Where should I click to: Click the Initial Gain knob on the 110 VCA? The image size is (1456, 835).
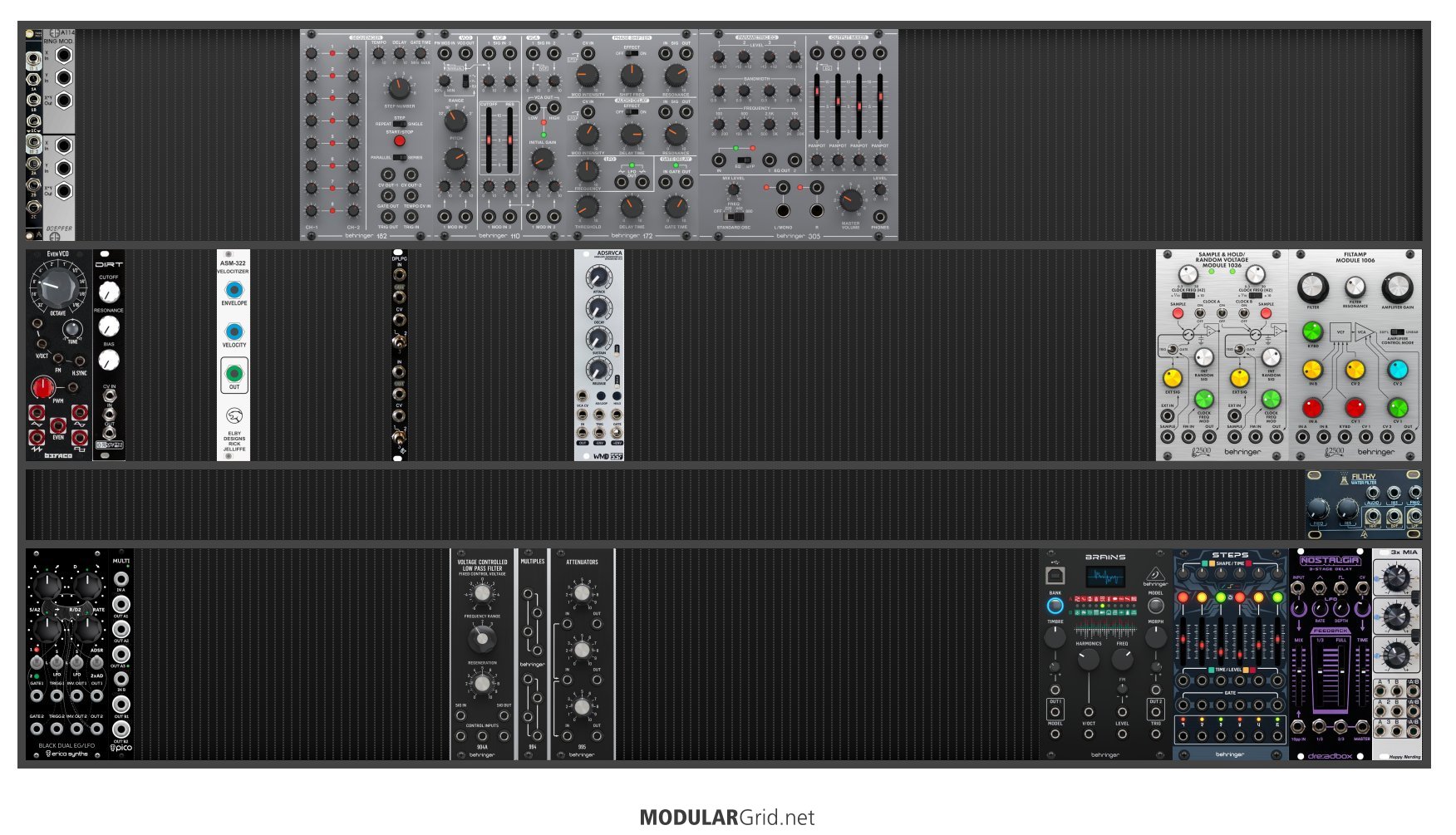click(x=543, y=160)
